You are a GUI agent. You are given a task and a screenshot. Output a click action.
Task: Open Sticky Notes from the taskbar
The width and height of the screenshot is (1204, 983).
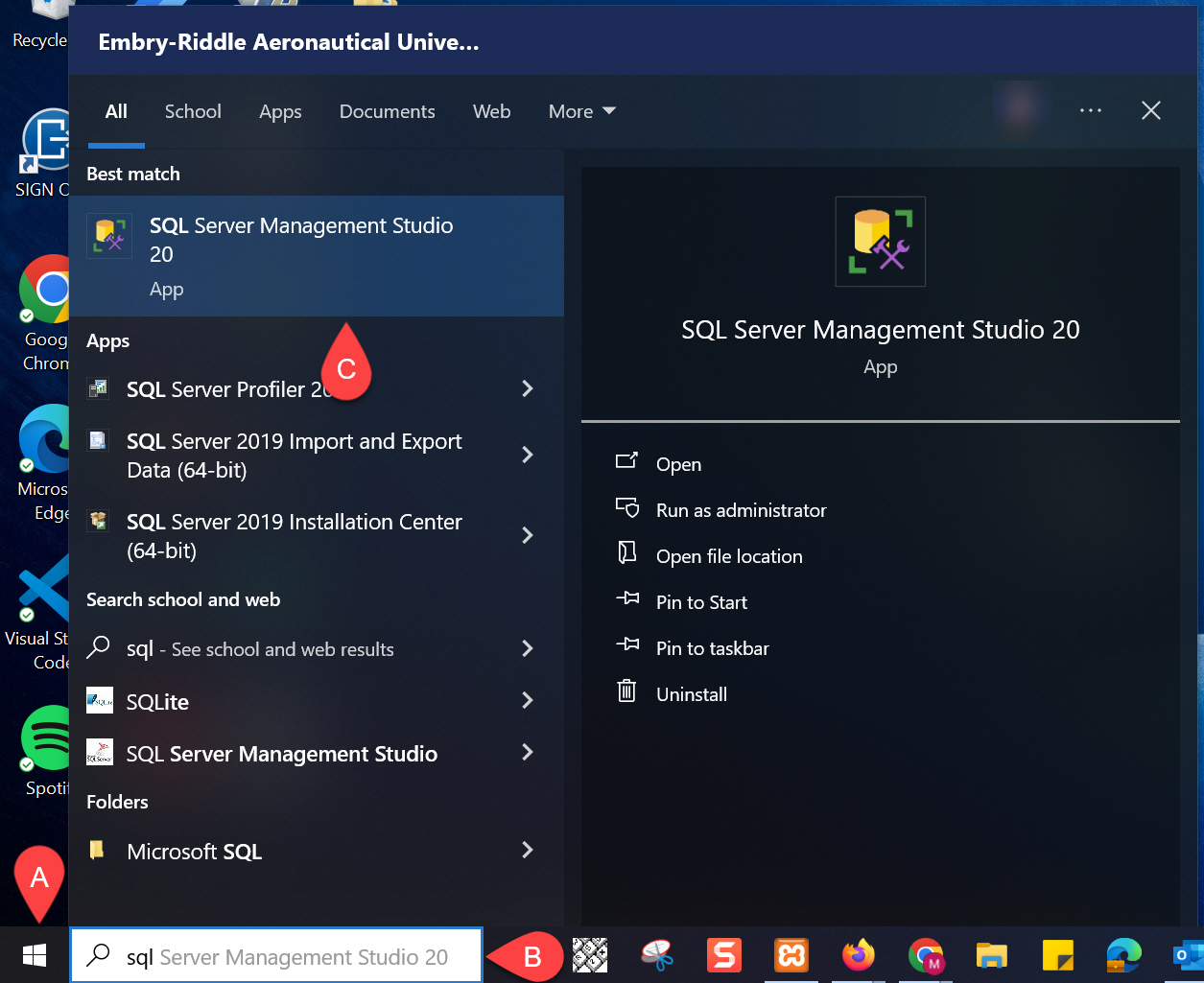[x=1058, y=955]
